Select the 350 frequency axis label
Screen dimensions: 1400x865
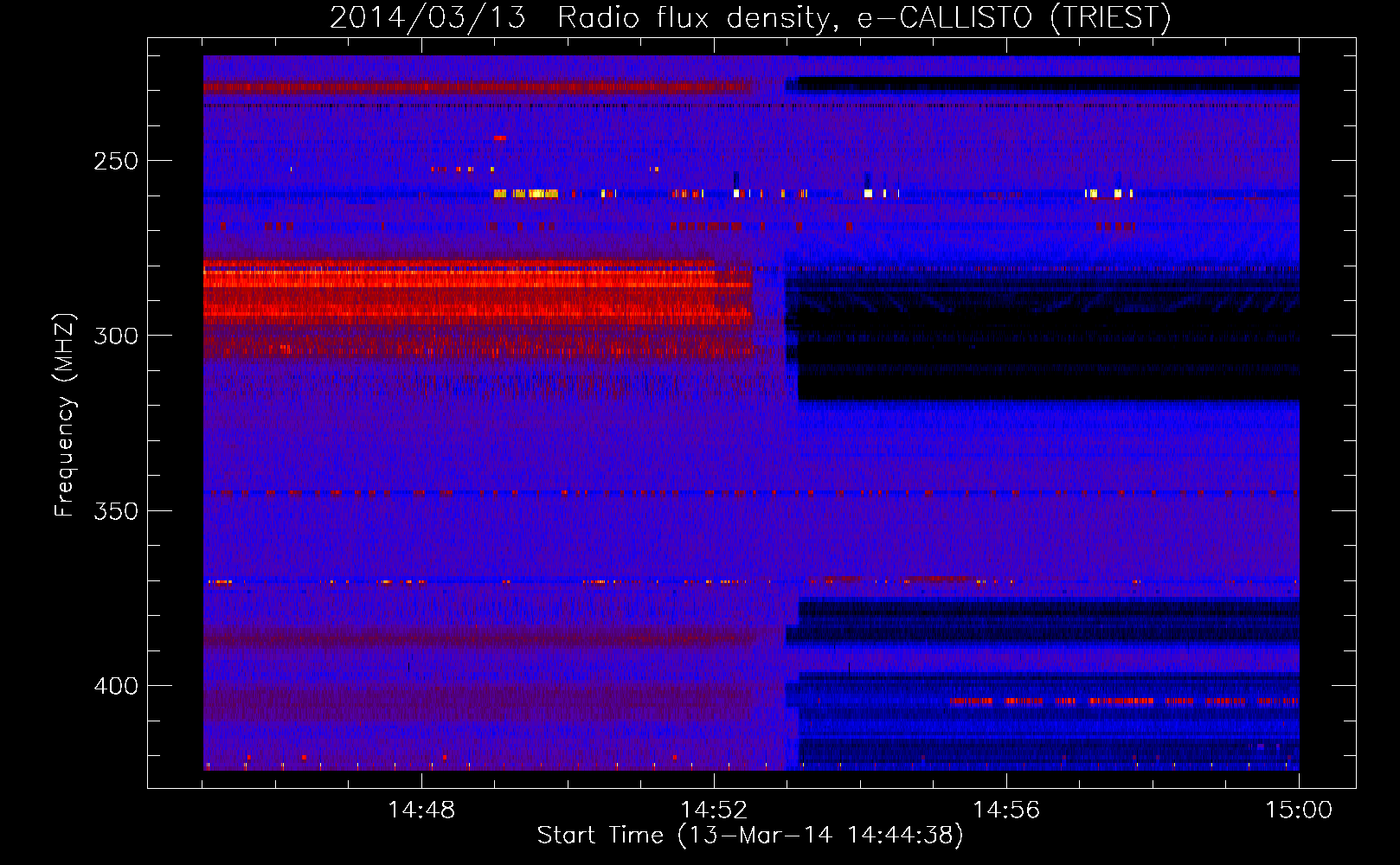tap(116, 511)
